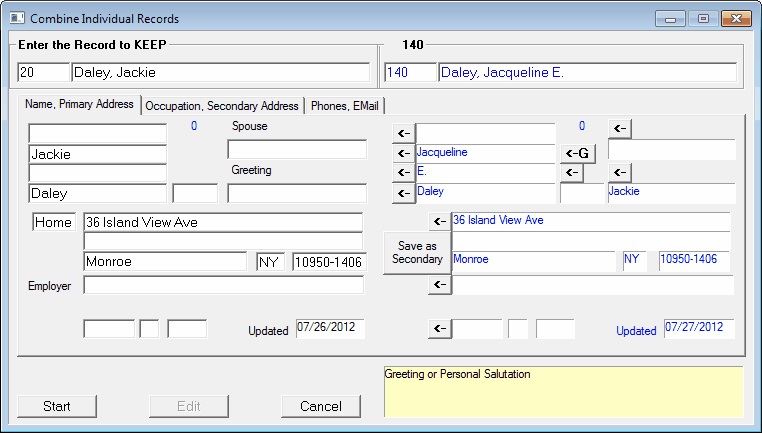Image resolution: width=762 pixels, height=433 pixels.
Task: Click record ID field containing 140
Action: tap(411, 72)
